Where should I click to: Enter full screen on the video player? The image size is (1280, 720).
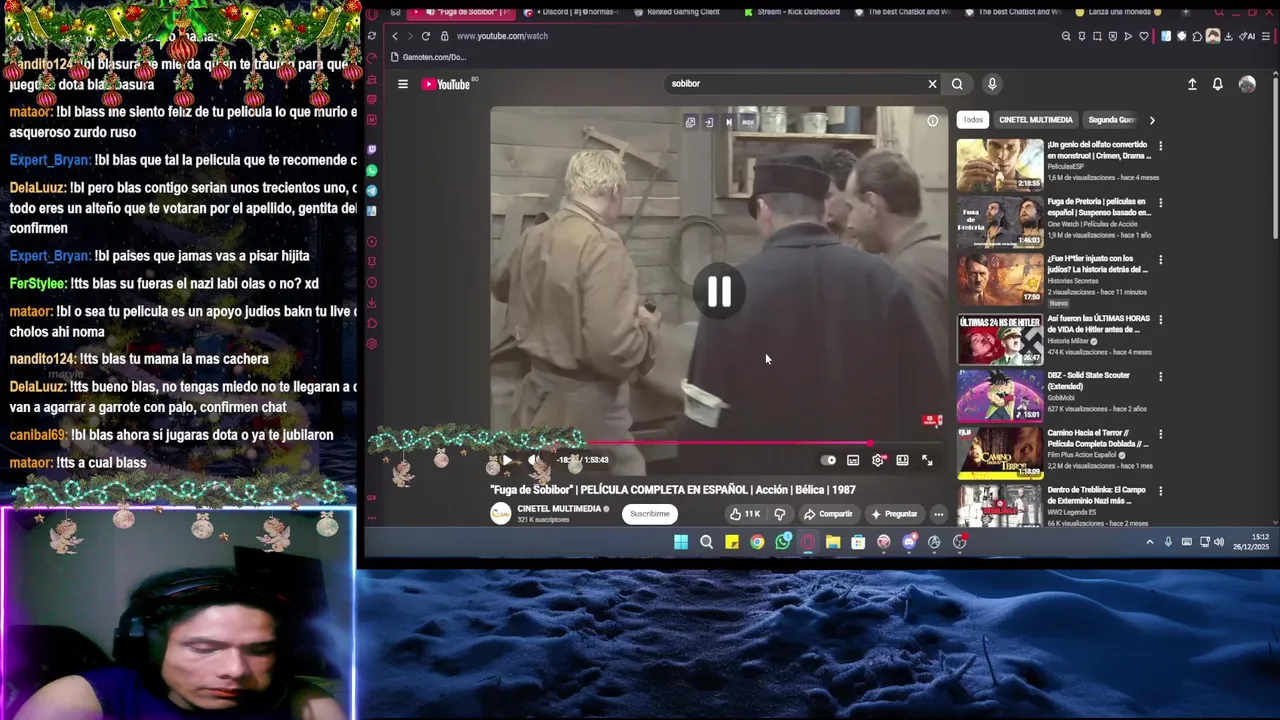[x=927, y=460]
